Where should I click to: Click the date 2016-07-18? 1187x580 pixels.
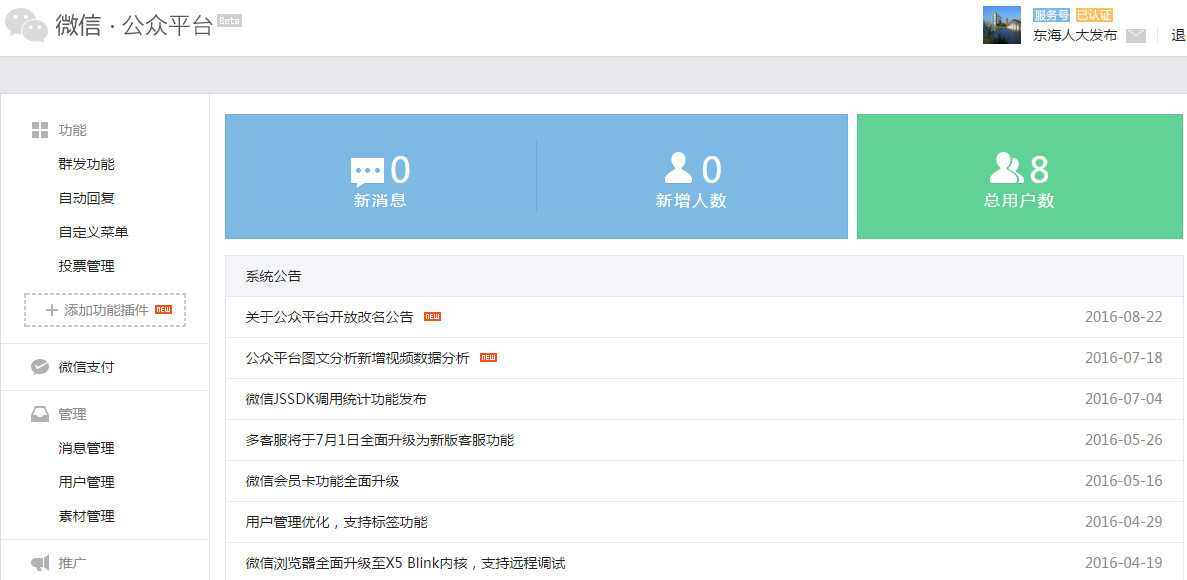[x=1123, y=358]
